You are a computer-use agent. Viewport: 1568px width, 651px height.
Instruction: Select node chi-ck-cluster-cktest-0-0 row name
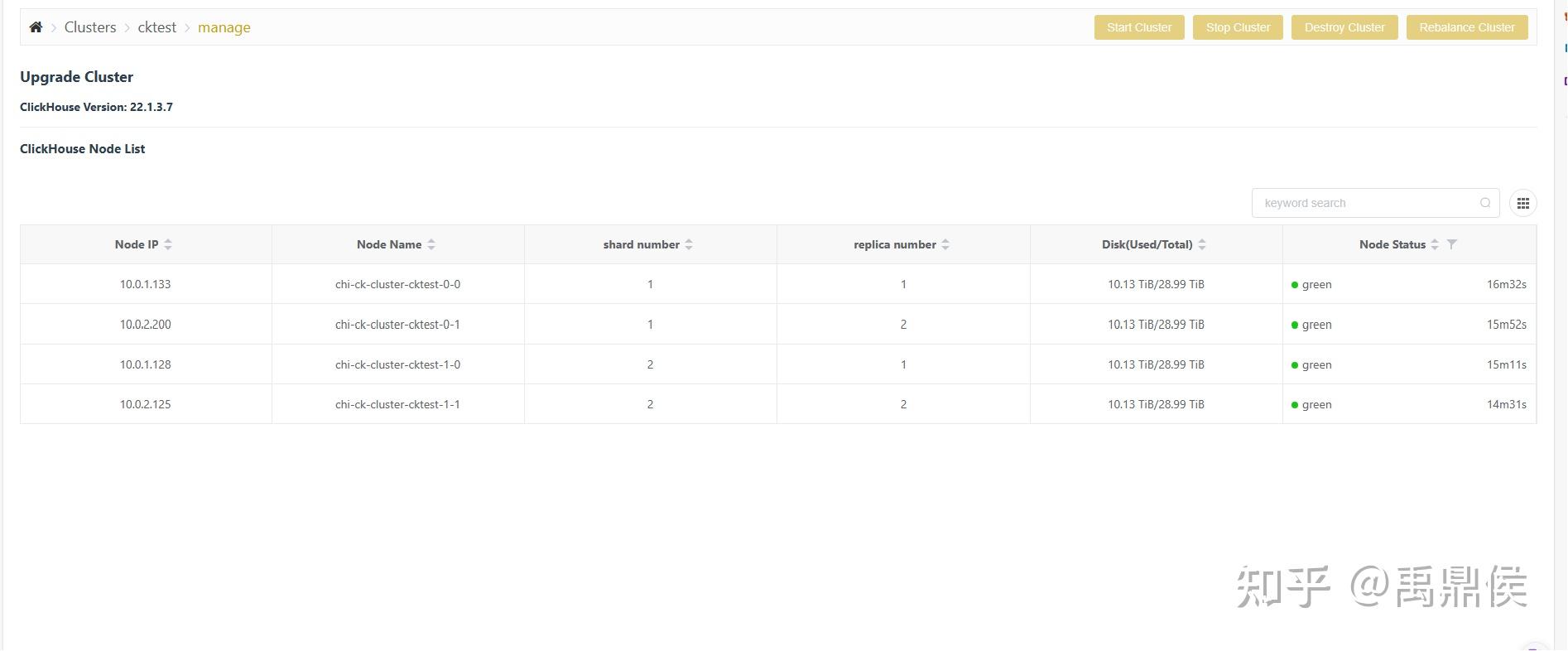click(397, 284)
